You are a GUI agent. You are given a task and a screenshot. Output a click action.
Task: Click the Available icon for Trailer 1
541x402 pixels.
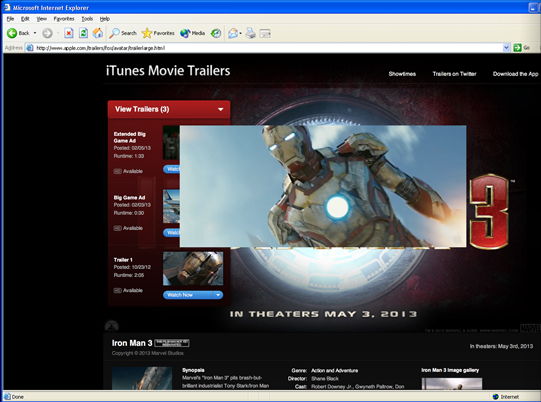pyautogui.click(x=117, y=291)
